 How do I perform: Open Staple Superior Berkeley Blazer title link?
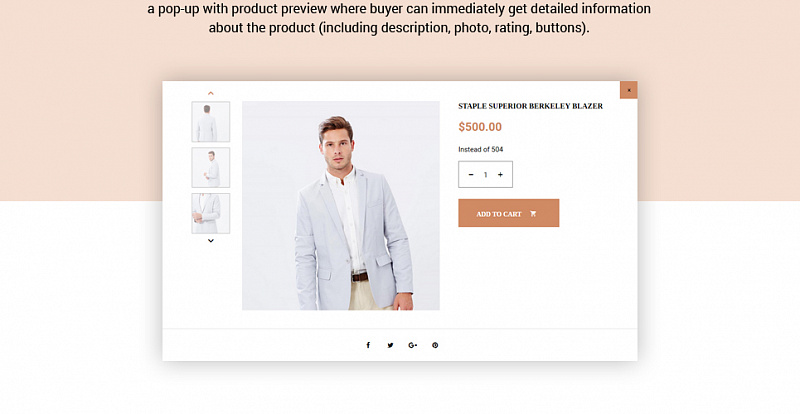coord(531,106)
